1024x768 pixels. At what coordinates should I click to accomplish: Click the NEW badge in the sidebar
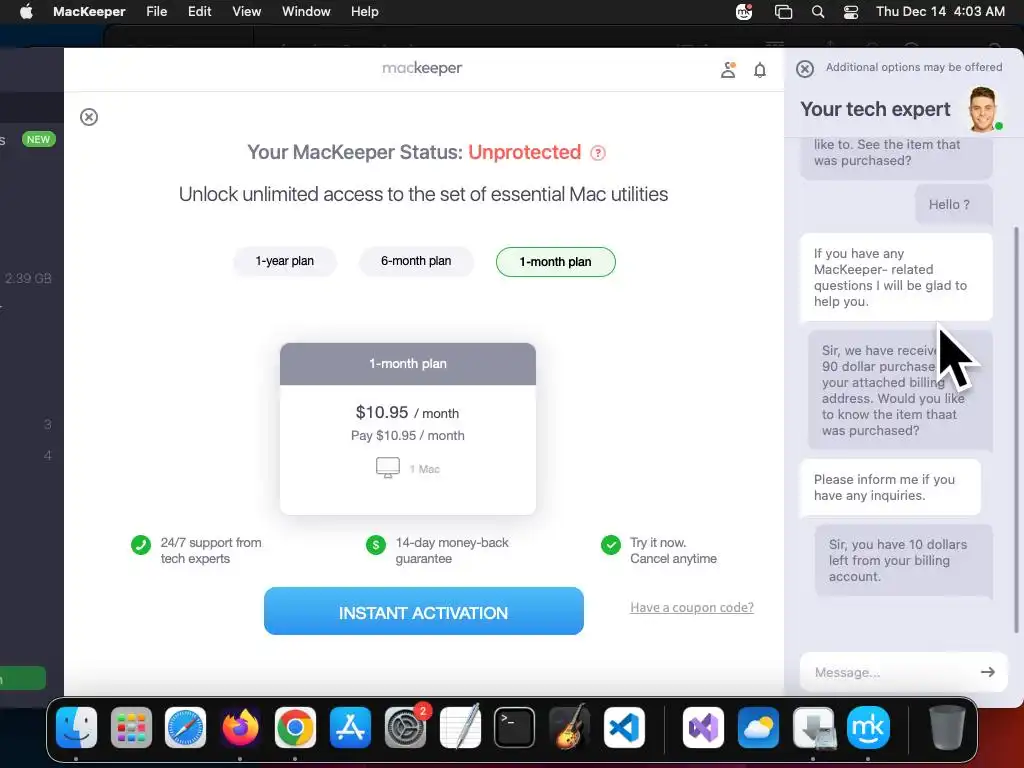(39, 139)
